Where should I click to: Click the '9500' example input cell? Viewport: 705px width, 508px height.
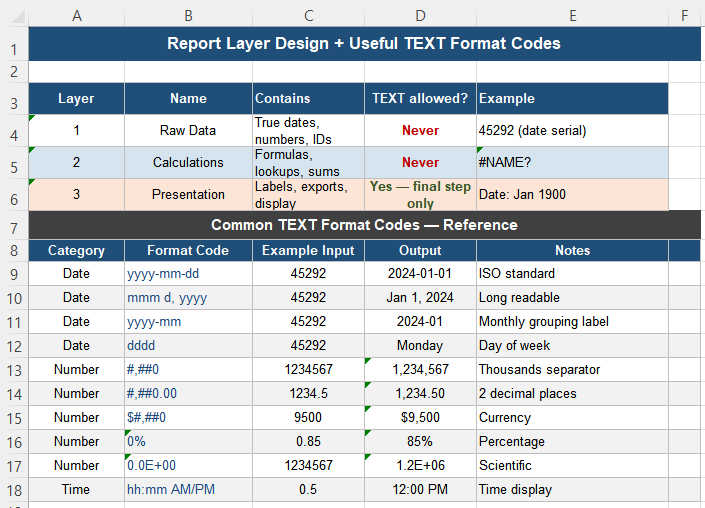pos(308,418)
